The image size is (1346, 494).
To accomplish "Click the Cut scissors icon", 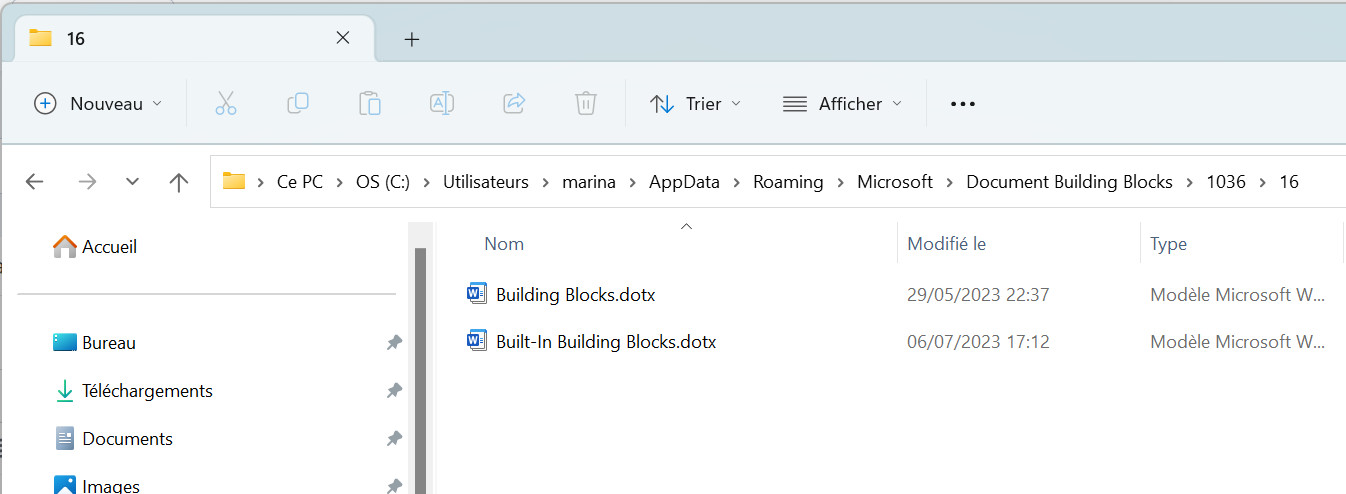I will pos(226,103).
